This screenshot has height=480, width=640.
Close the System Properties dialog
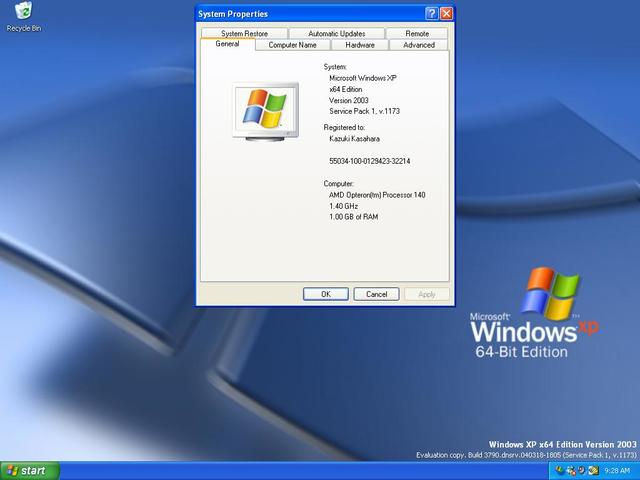click(447, 13)
